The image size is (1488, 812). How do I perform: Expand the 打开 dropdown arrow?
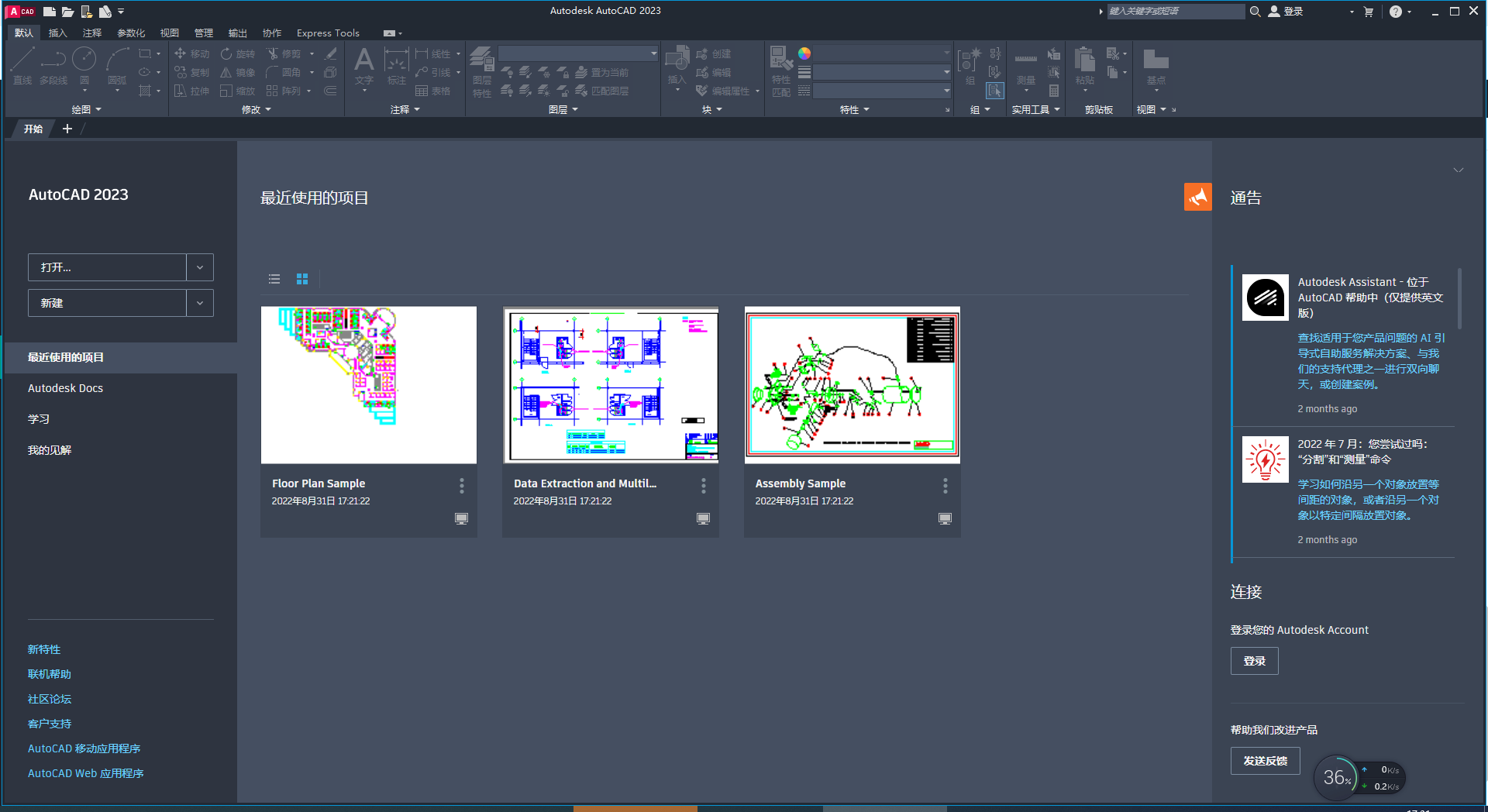point(200,267)
